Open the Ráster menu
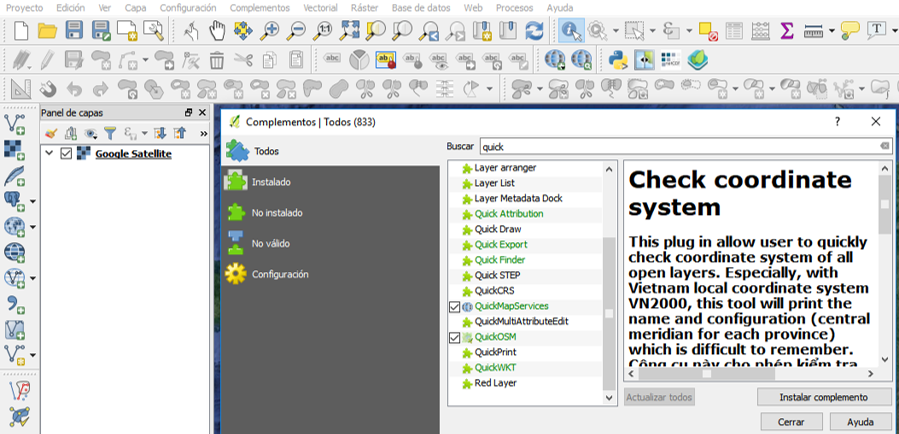 click(x=365, y=8)
